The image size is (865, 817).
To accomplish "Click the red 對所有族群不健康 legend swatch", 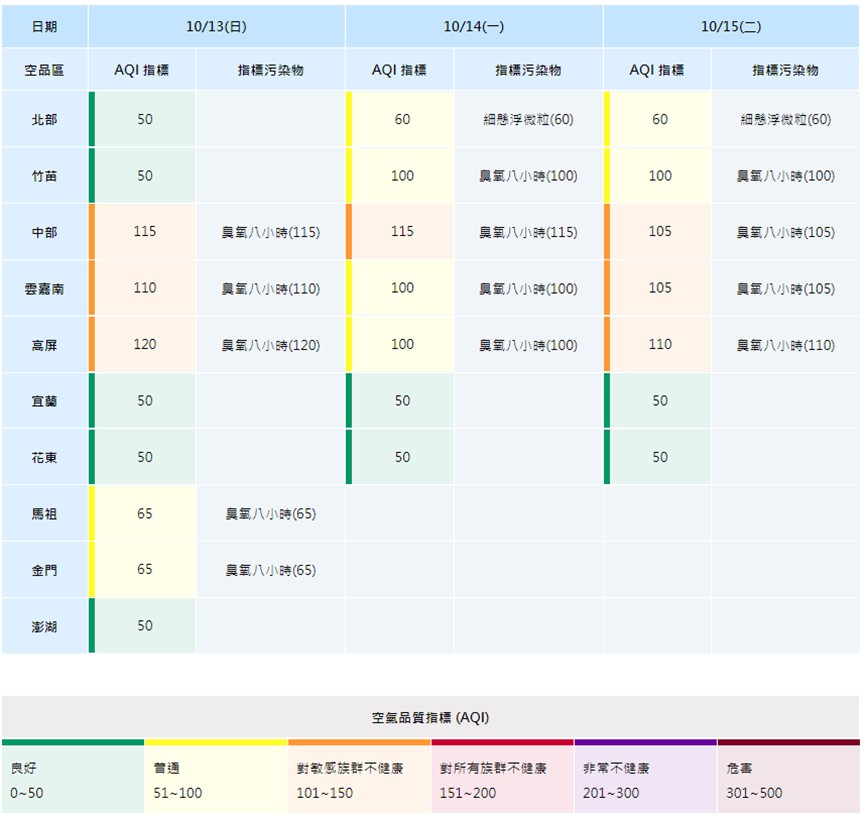I will tap(502, 779).
